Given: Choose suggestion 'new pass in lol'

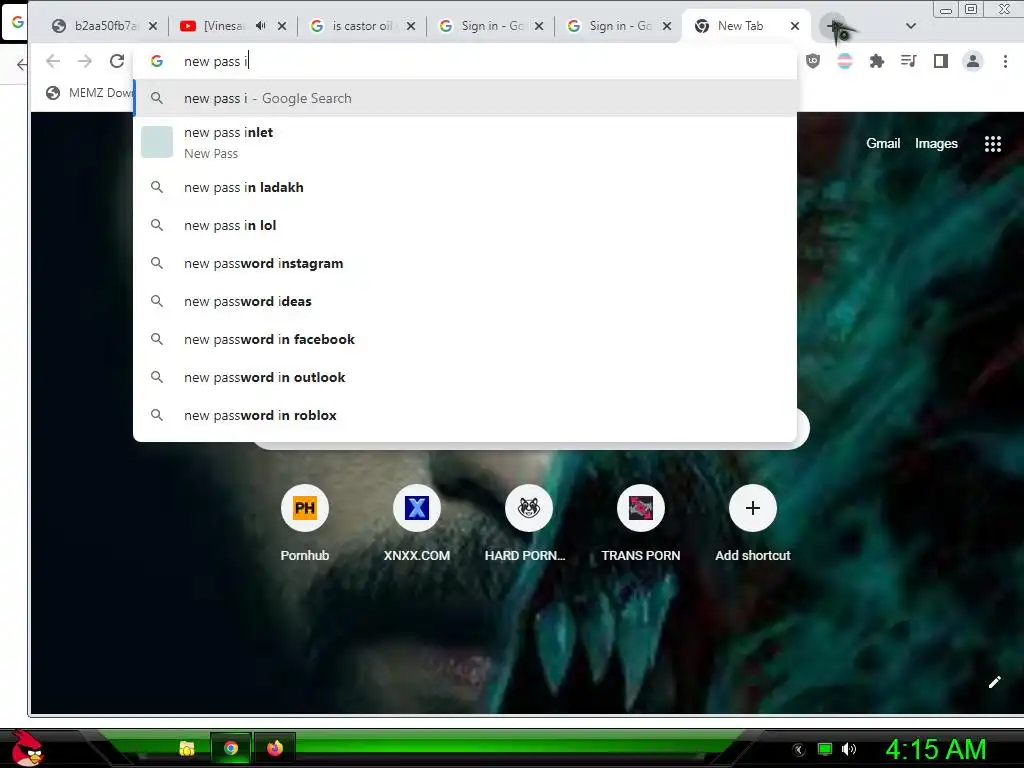Looking at the screenshot, I should click(x=465, y=225).
